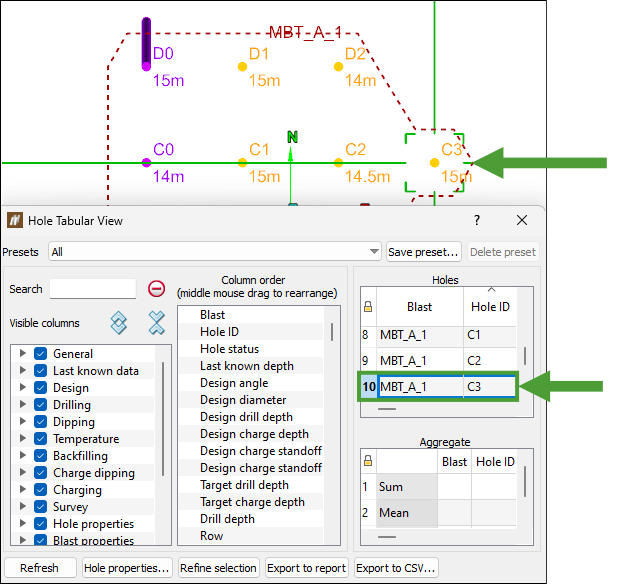The height and width of the screenshot is (584, 632).
Task: Select 'Target drill depth' in Column order
Action: coord(244,484)
